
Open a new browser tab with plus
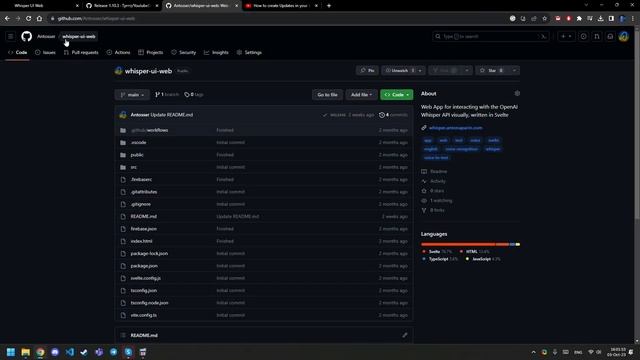tap(329, 6)
